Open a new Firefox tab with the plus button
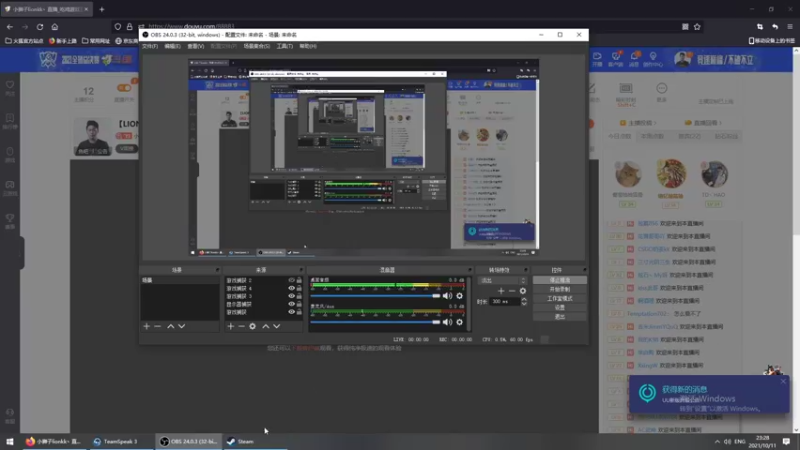This screenshot has height=450, width=800. click(x=102, y=9)
